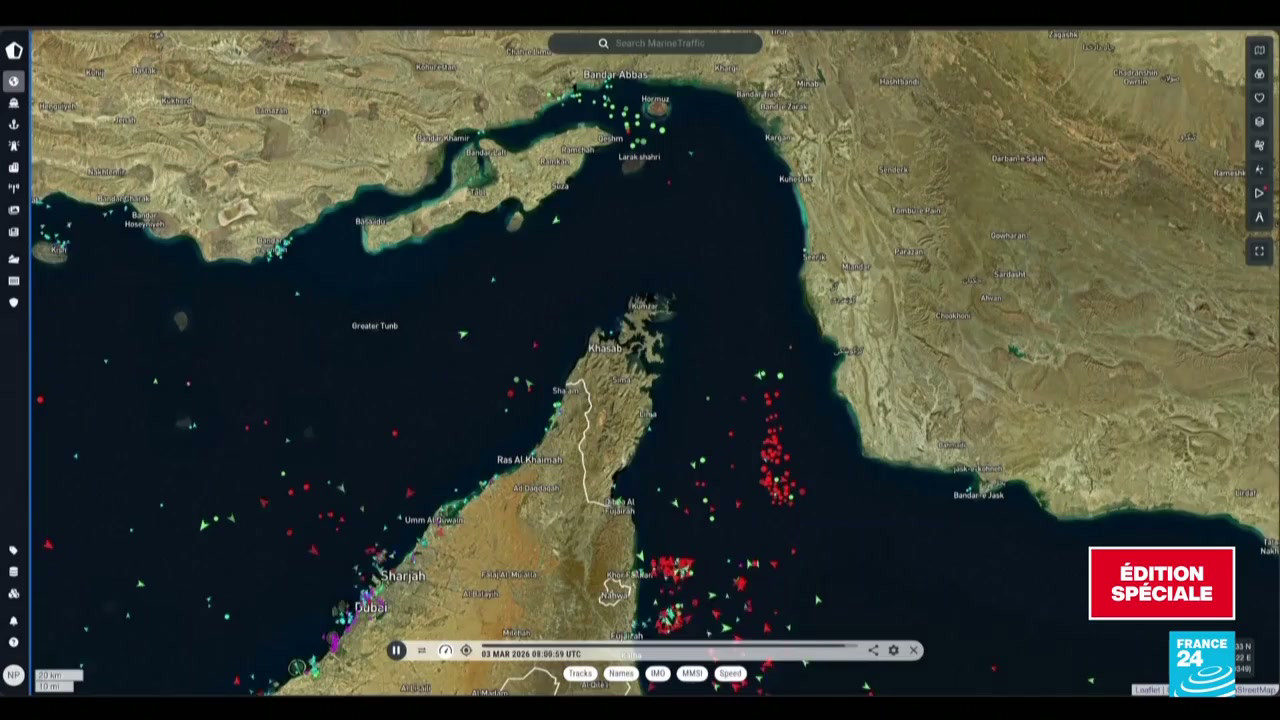Toggle the MMSI chip
This screenshot has width=1280, height=720.
point(692,673)
